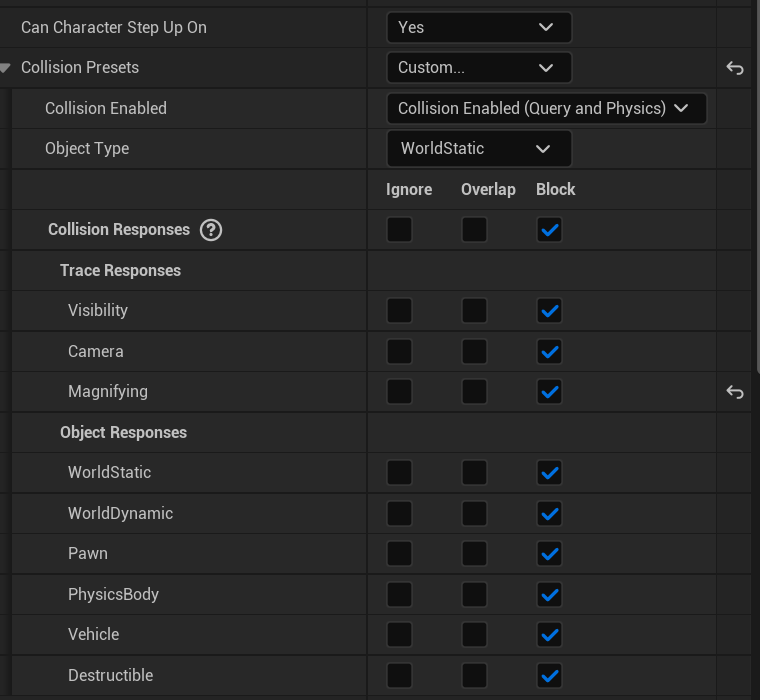Open the Object Type dropdown
The image size is (760, 700).
point(478,149)
